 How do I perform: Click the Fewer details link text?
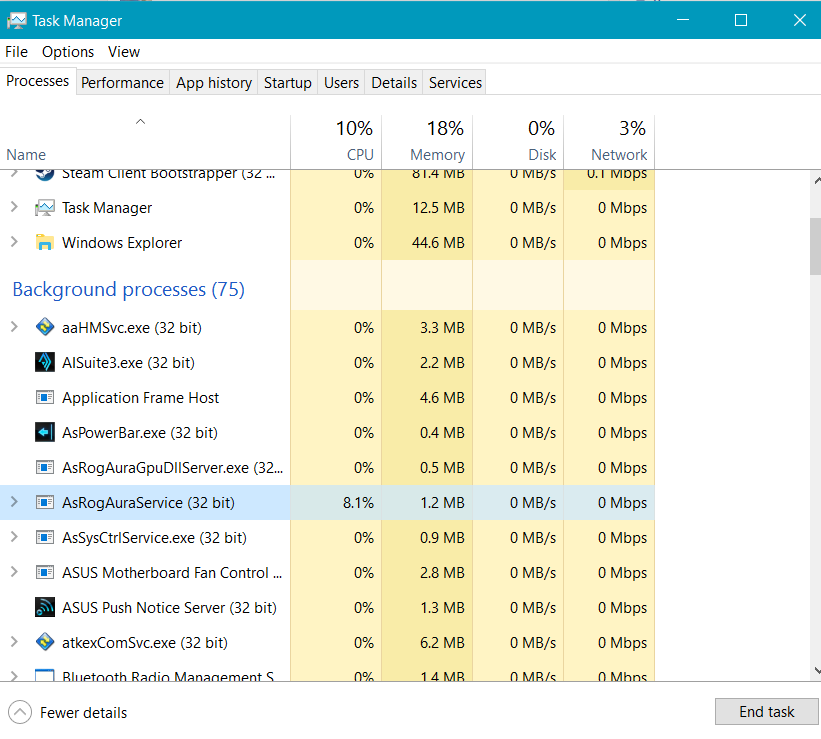pyautogui.click(x=84, y=713)
